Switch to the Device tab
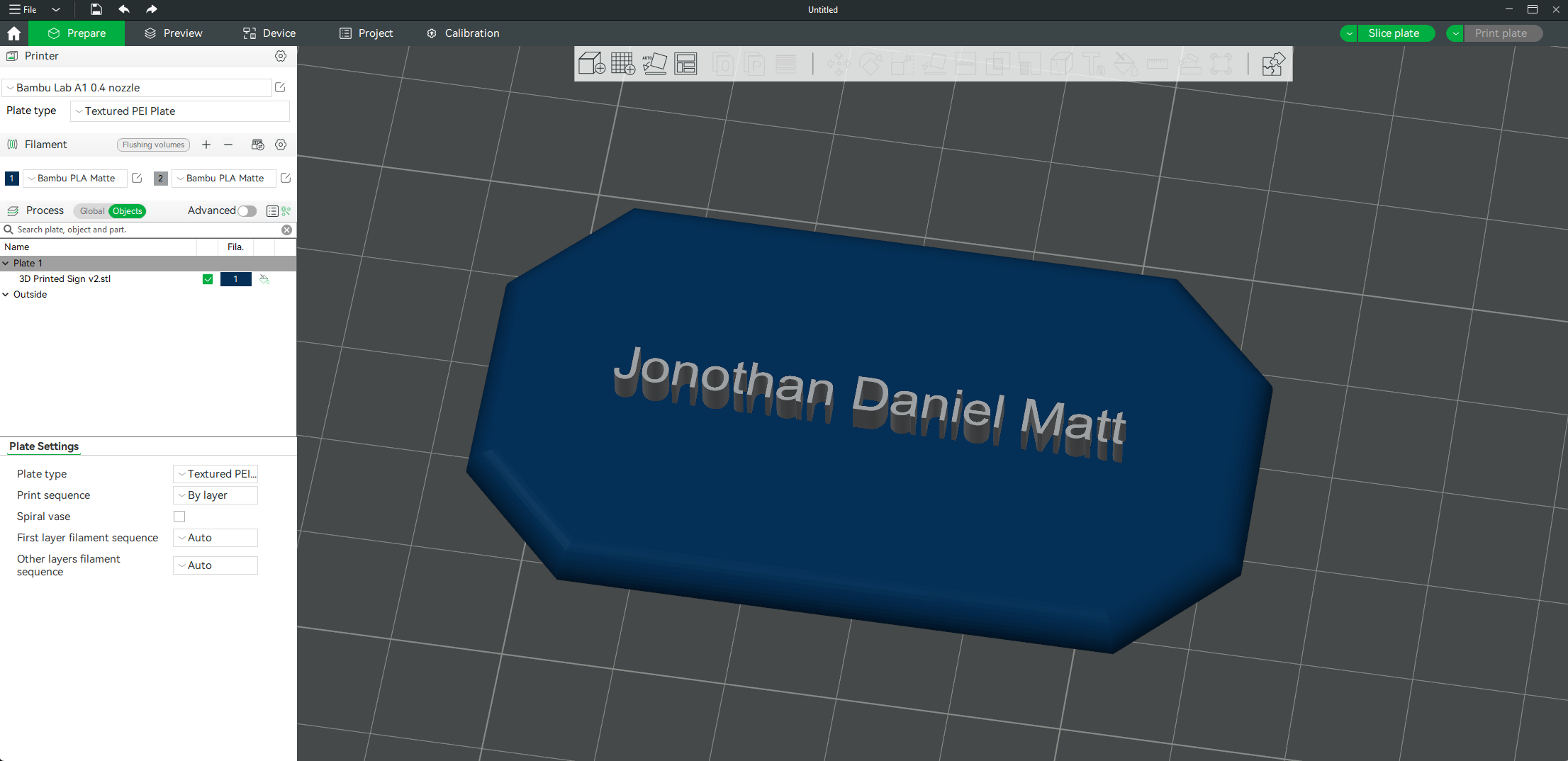 pyautogui.click(x=269, y=33)
